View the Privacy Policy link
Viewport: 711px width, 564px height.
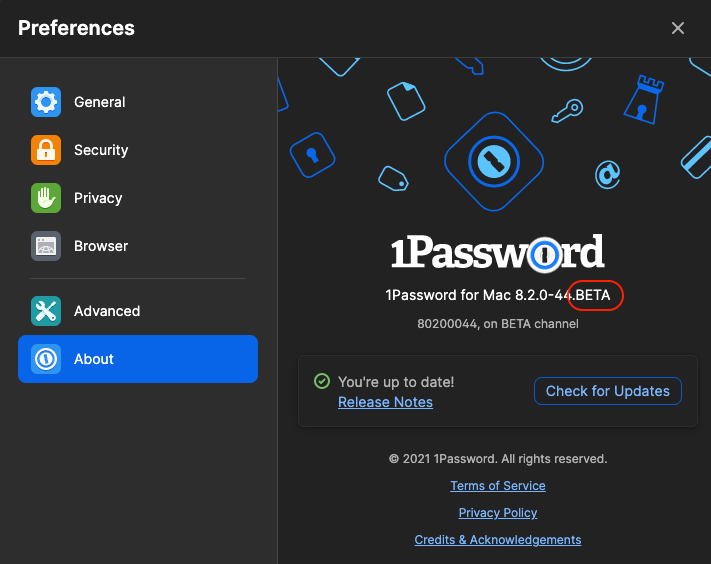pos(497,513)
